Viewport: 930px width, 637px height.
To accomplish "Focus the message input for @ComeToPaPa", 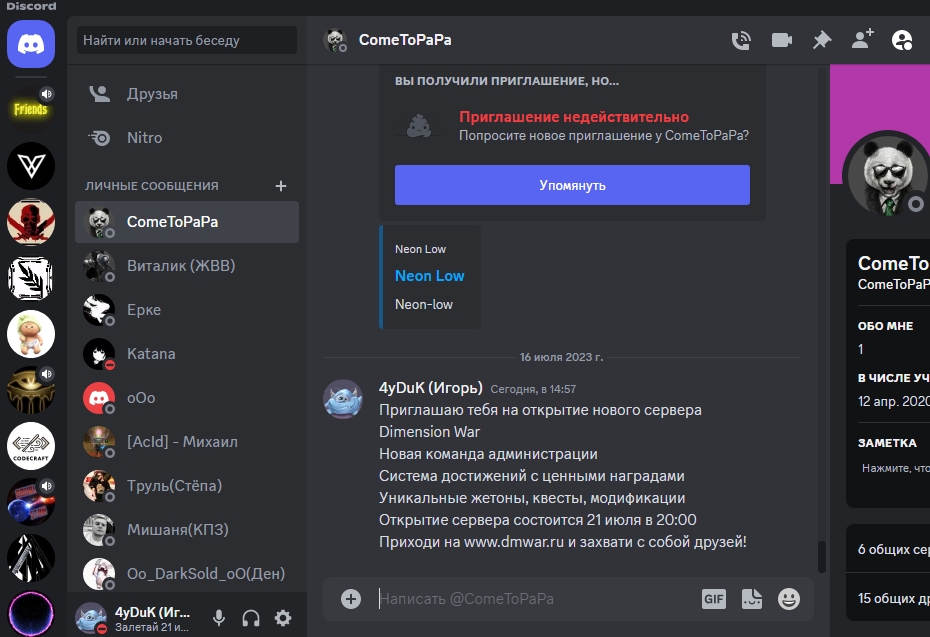I will tap(536, 599).
